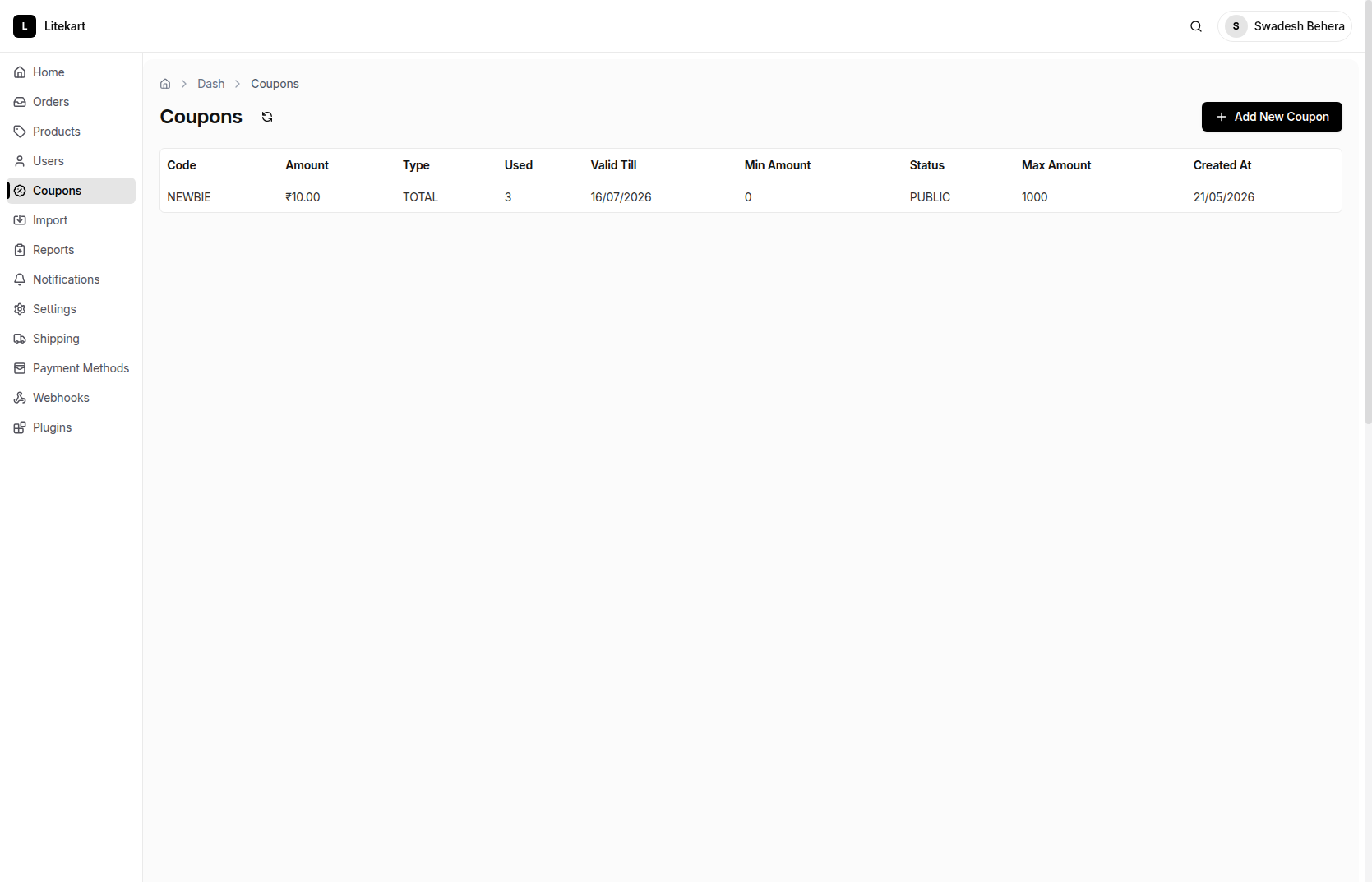
Task: Click the TOTAL type cell
Action: (x=420, y=197)
